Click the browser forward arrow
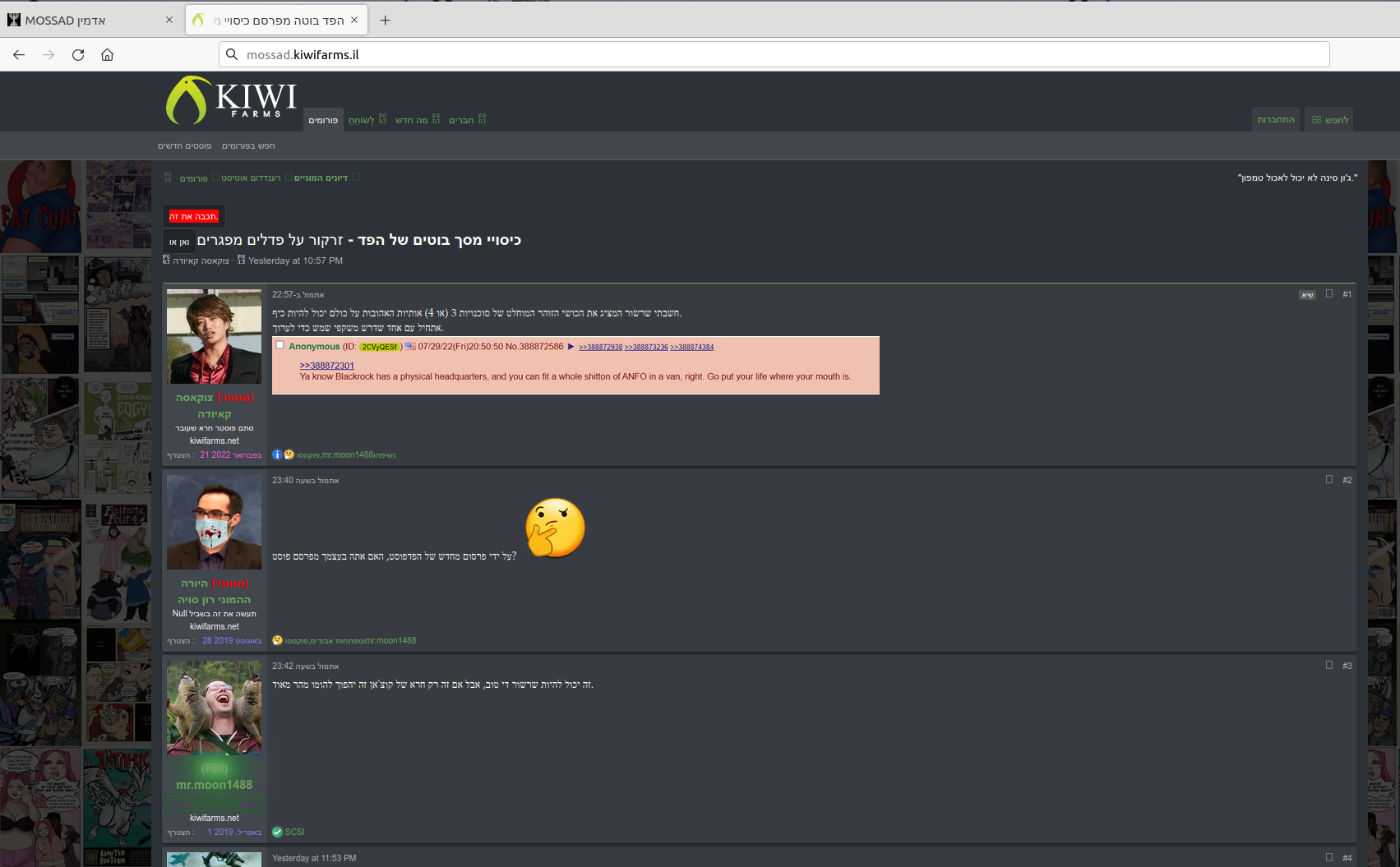 pyautogui.click(x=49, y=55)
